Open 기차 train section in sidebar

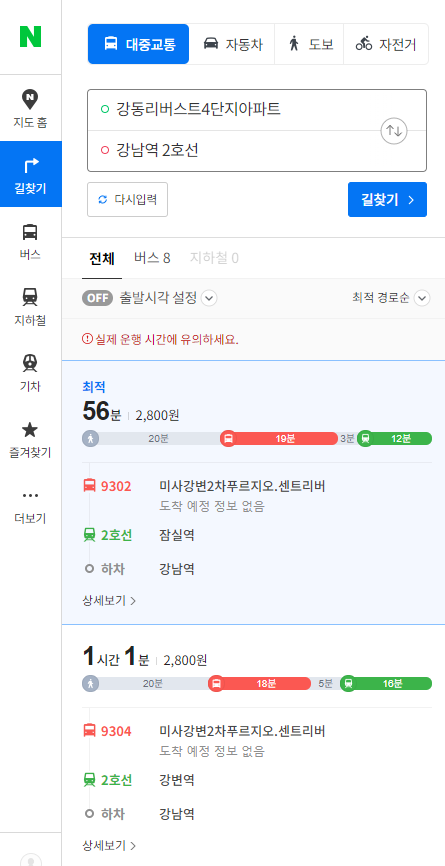click(x=30, y=373)
